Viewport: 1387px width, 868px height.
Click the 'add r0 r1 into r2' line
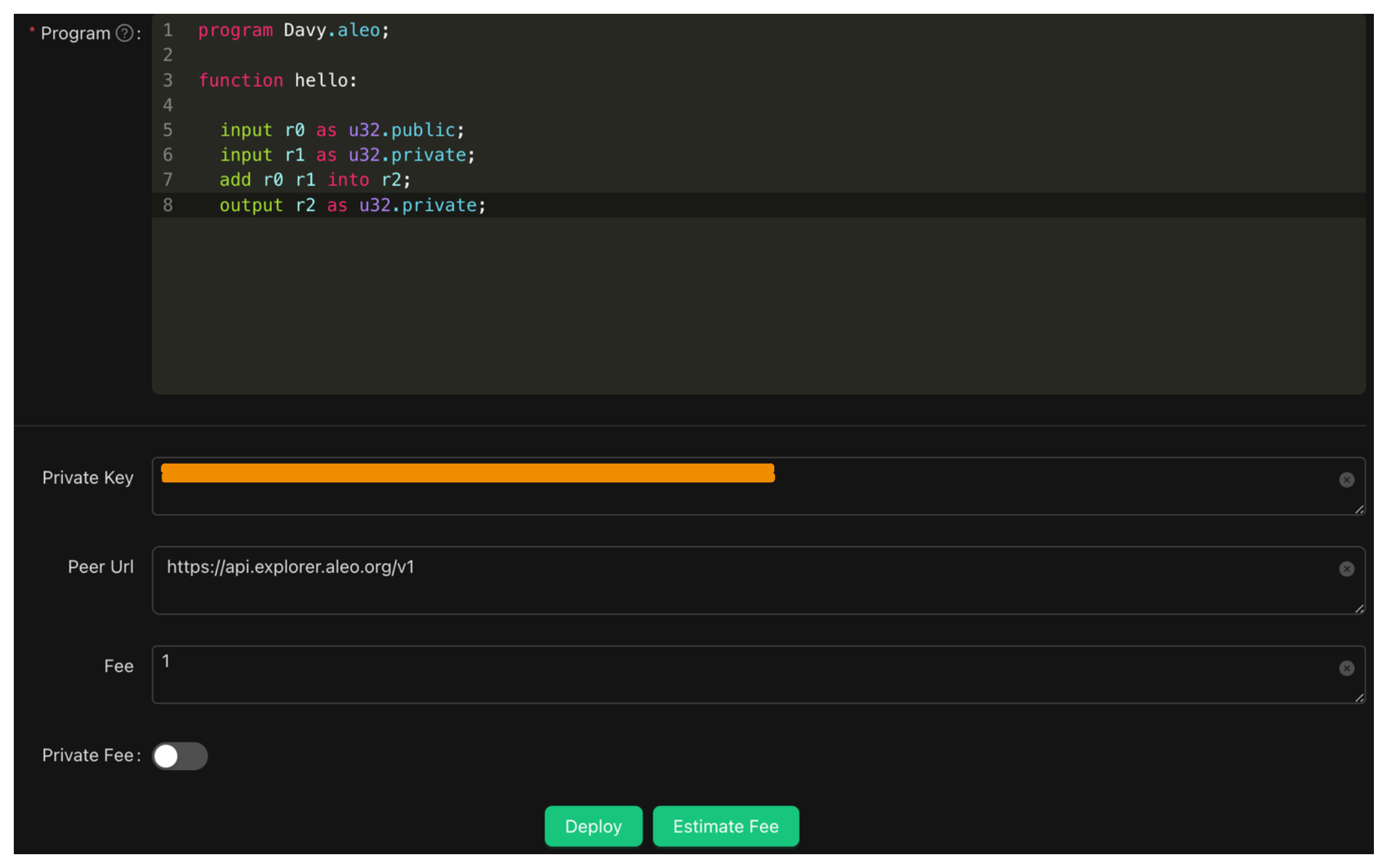coord(315,180)
